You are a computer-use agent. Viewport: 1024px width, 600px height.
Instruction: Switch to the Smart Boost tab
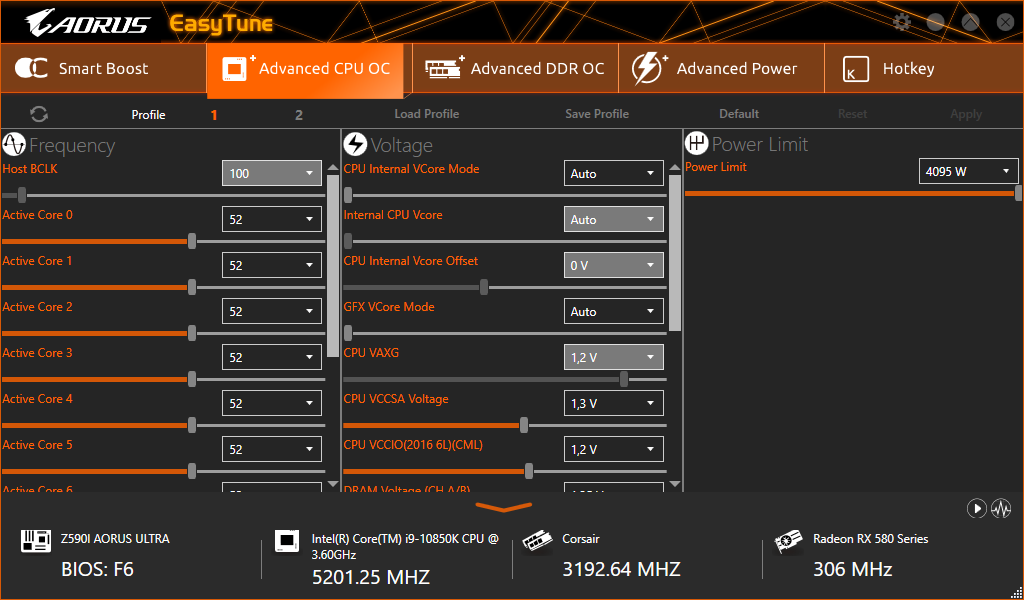pos(103,69)
